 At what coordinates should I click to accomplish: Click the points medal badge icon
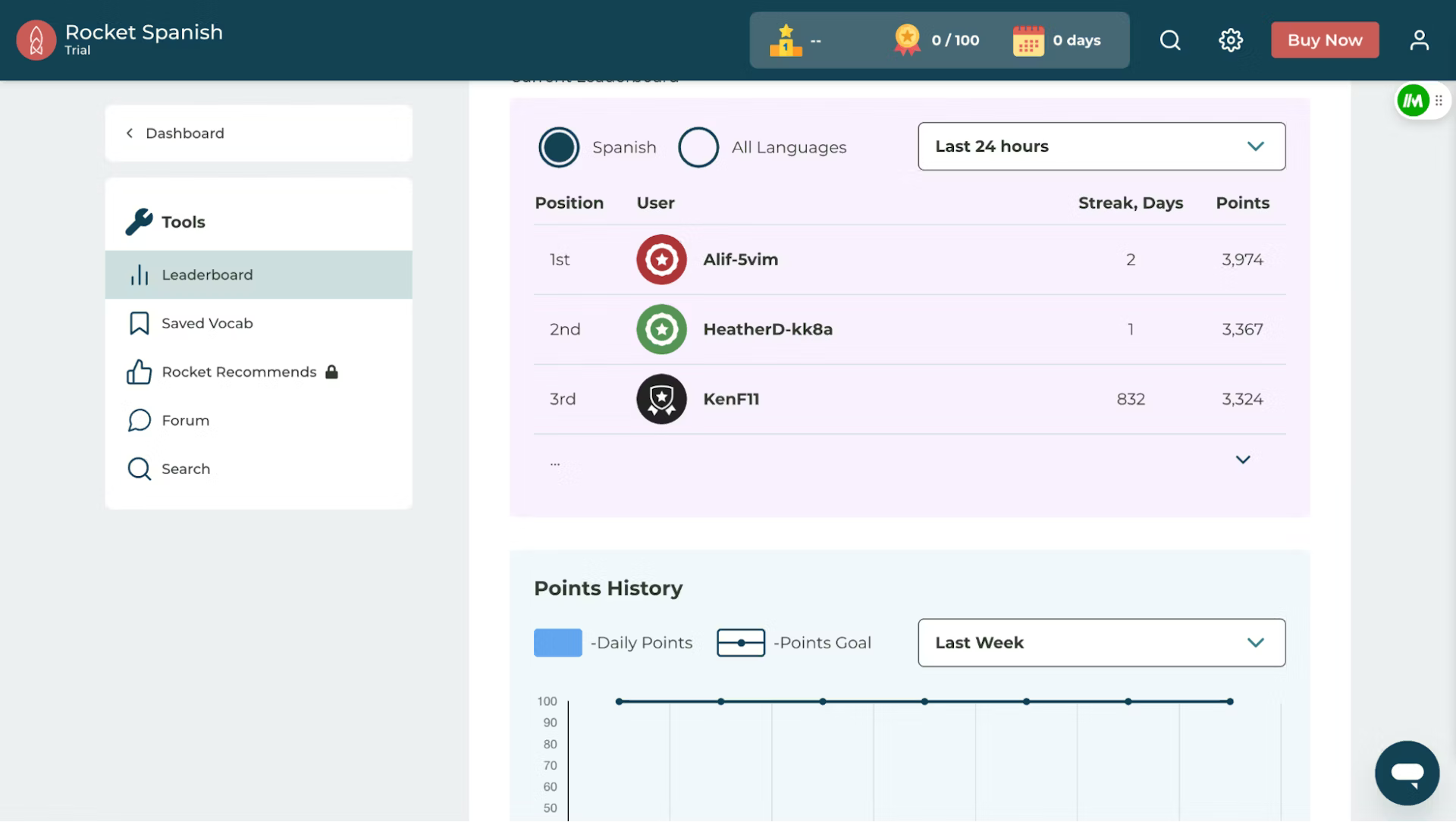click(907, 40)
